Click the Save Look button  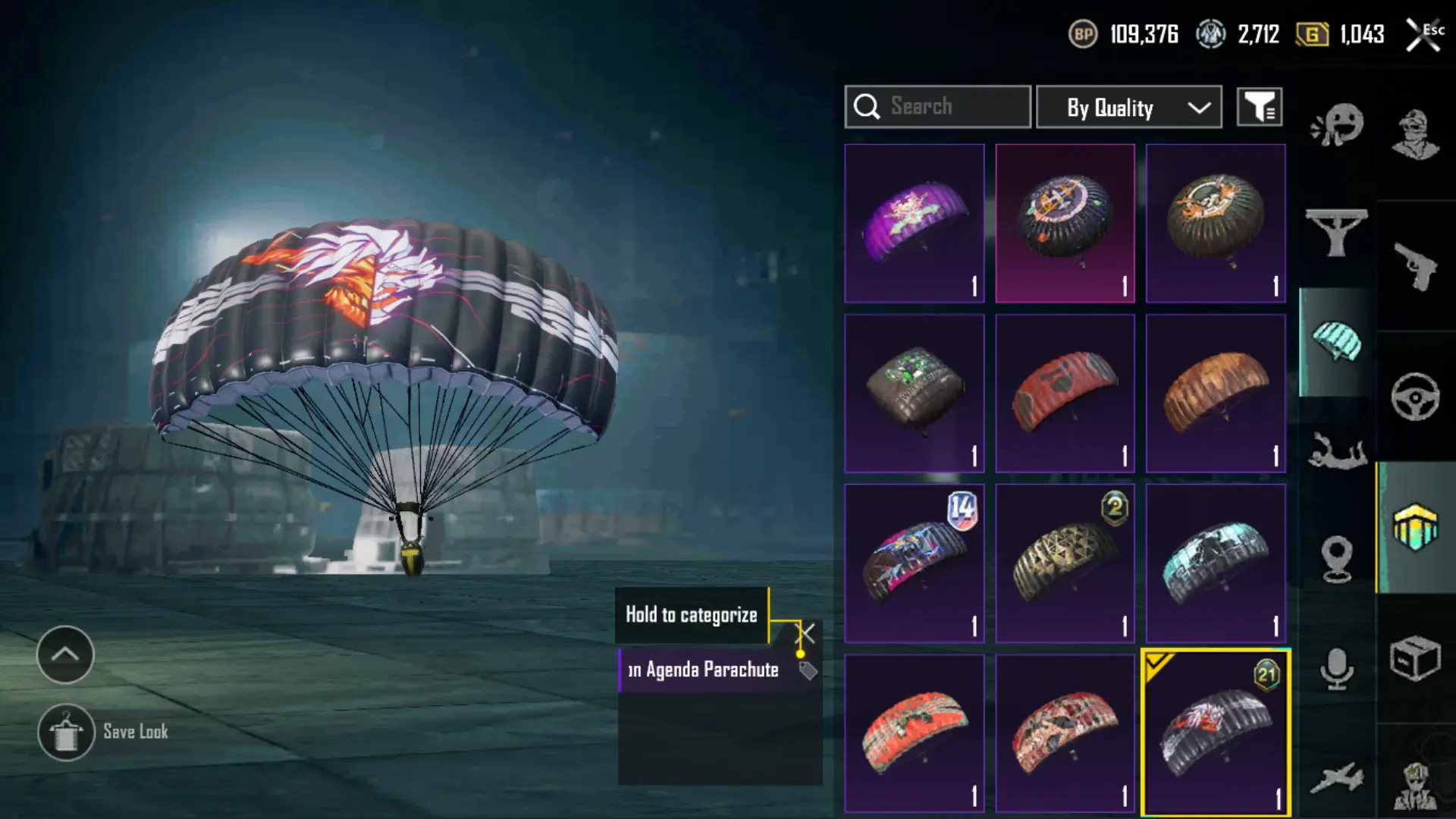(104, 732)
